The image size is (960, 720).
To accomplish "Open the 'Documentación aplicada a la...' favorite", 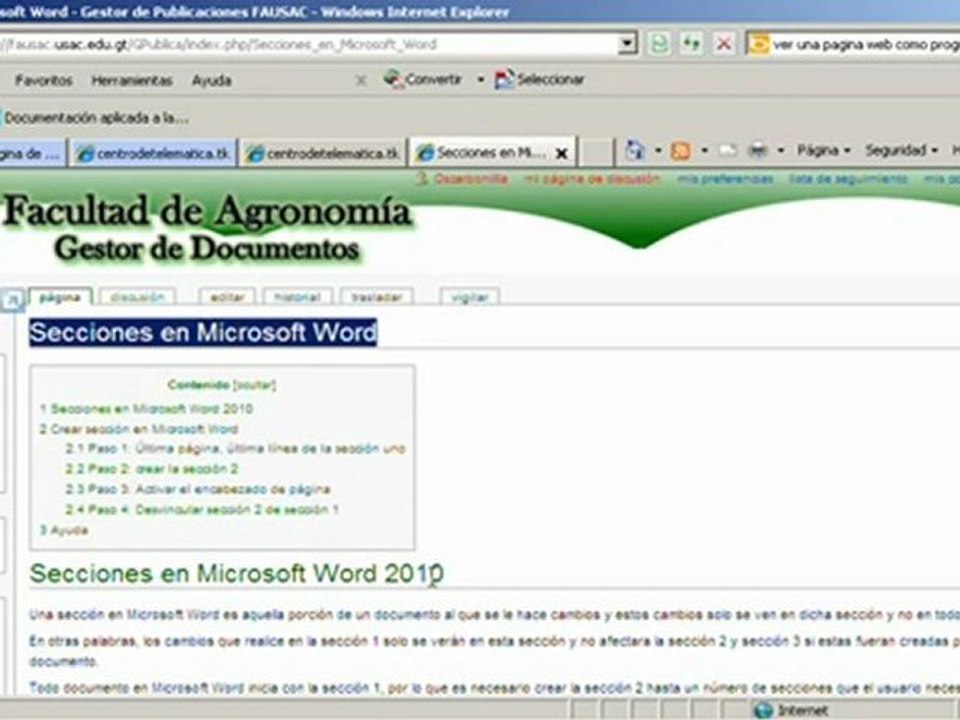I will tap(95, 118).
